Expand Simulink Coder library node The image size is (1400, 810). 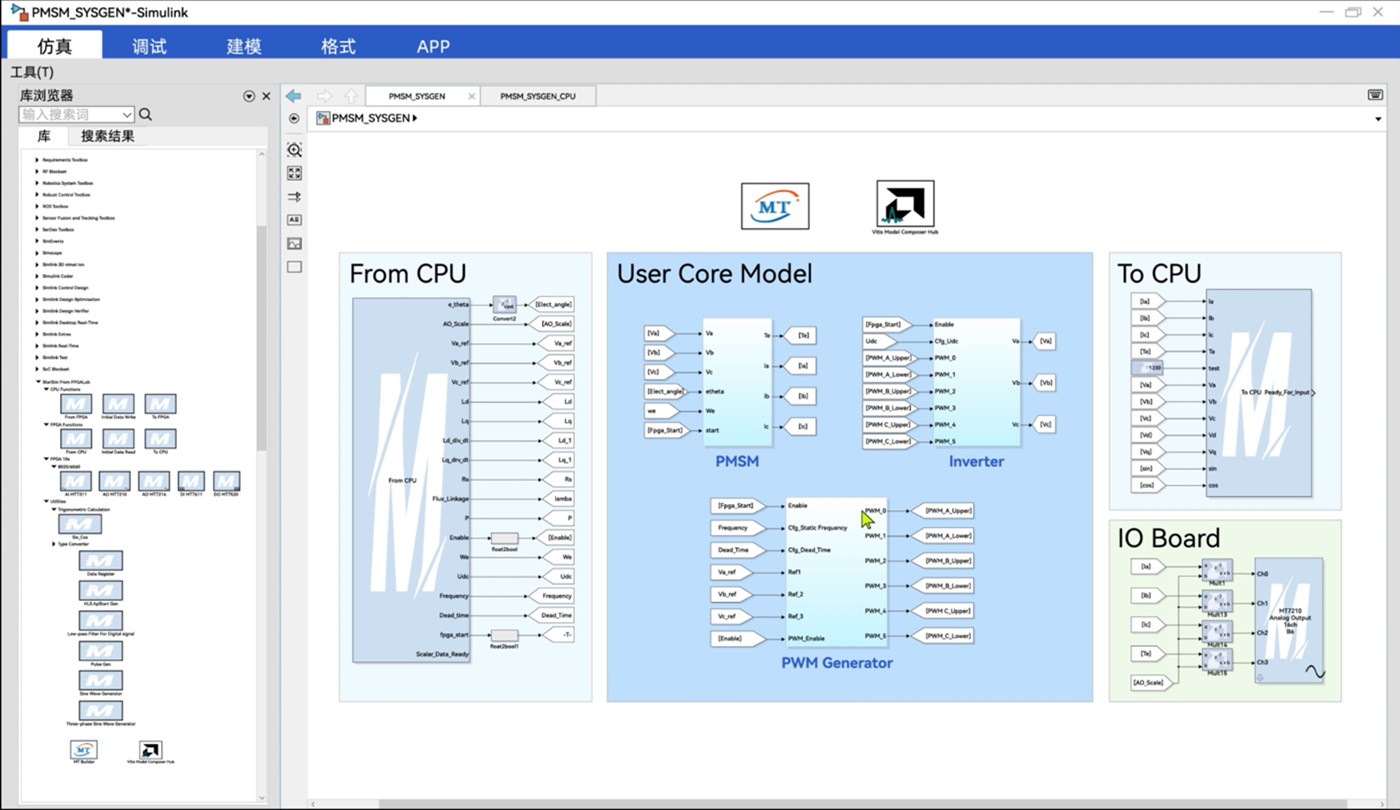point(38,276)
